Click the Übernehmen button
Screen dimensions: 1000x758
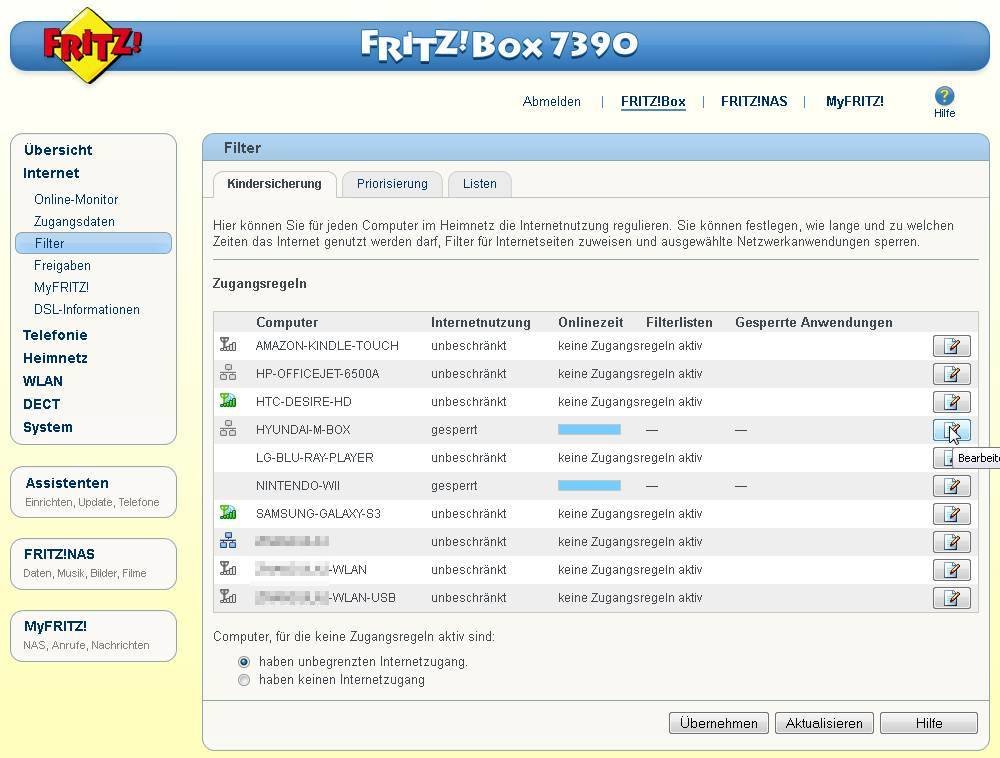(x=719, y=723)
